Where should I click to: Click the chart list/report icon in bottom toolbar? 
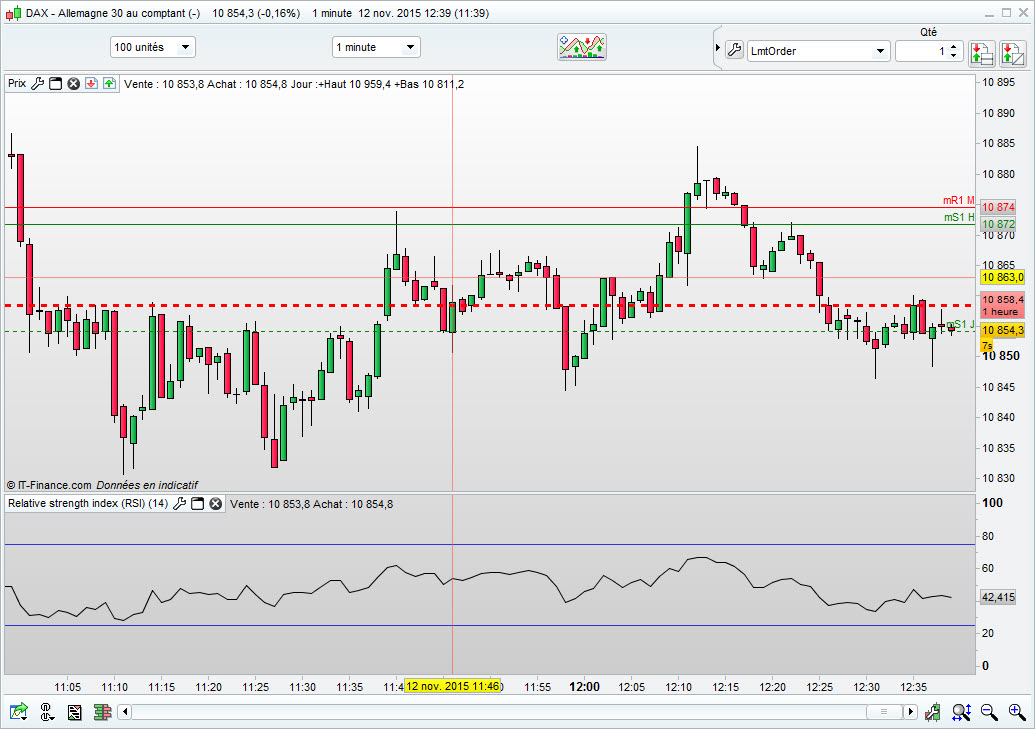tap(75, 712)
